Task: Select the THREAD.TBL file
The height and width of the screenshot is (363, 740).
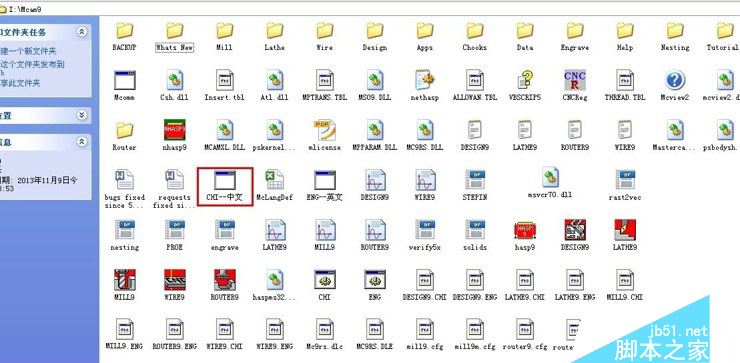Action: 625,80
